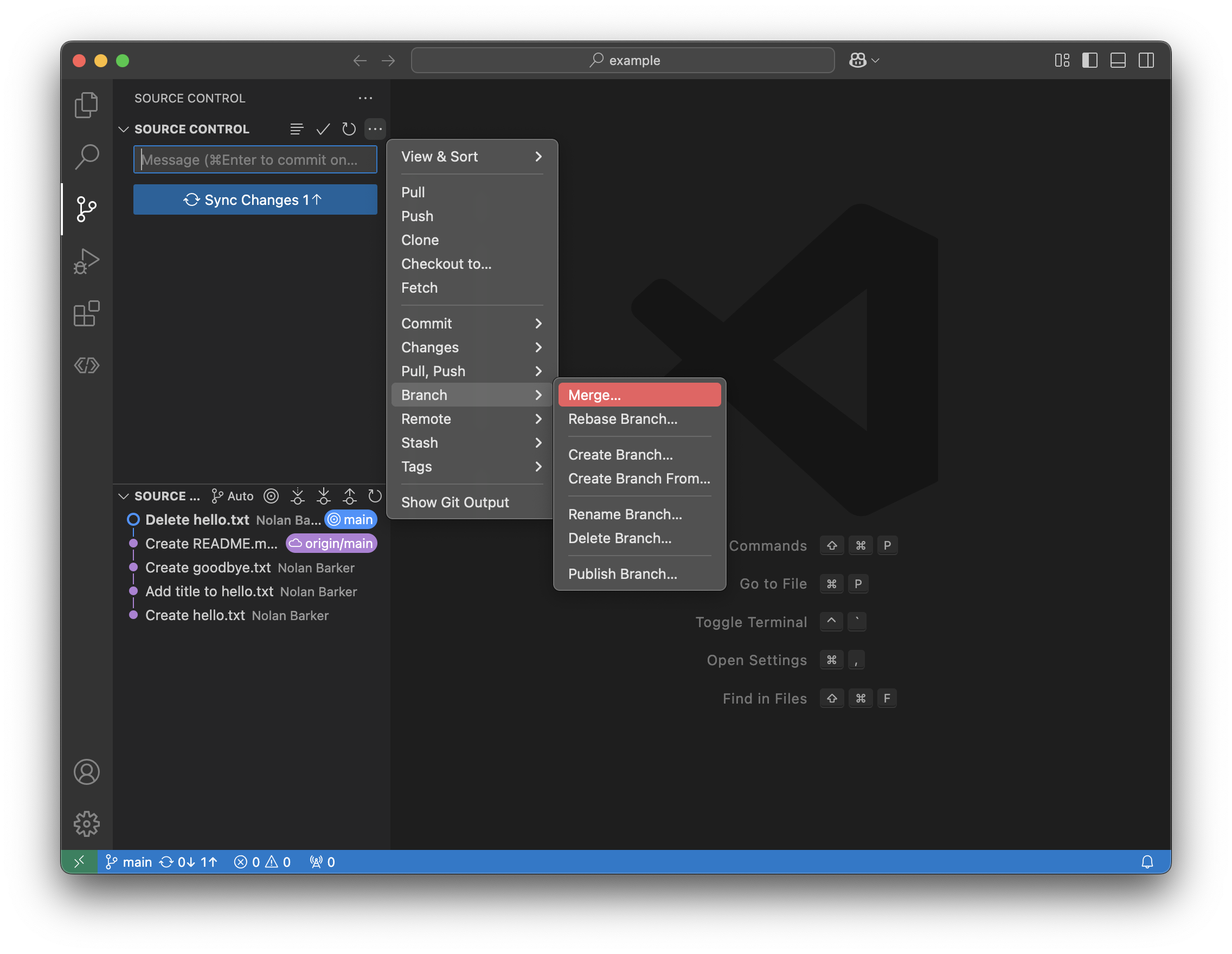The height and width of the screenshot is (954, 1232).
Task: Select Show Git Output menu item
Action: coord(472,502)
